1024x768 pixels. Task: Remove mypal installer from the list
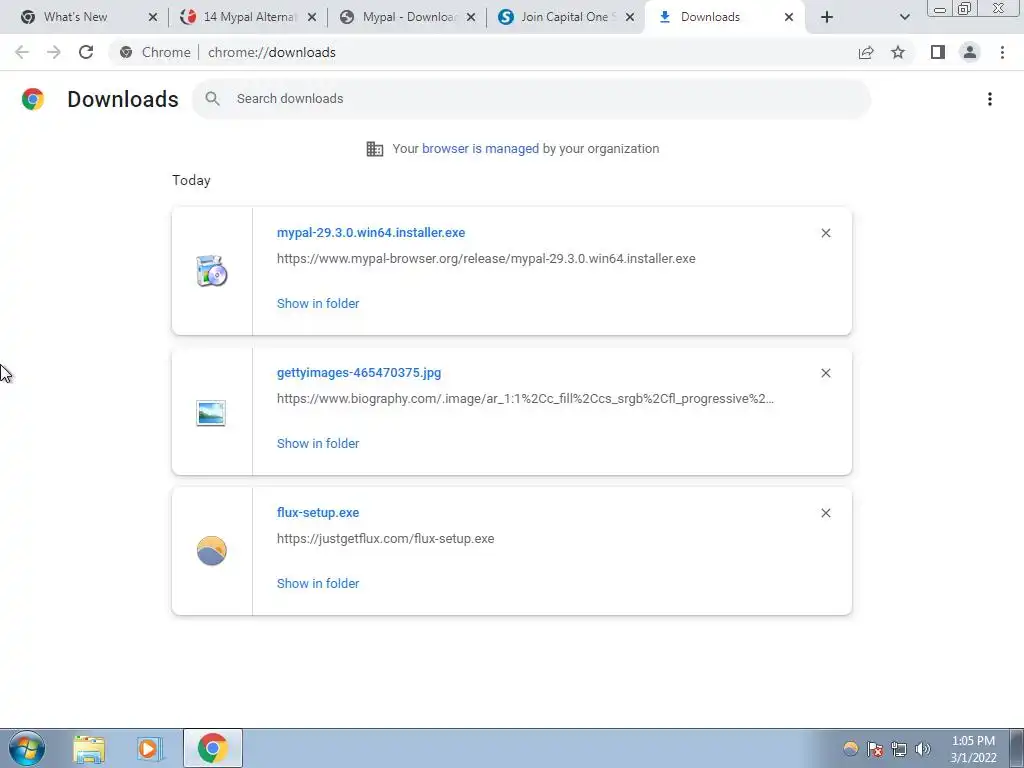[825, 233]
